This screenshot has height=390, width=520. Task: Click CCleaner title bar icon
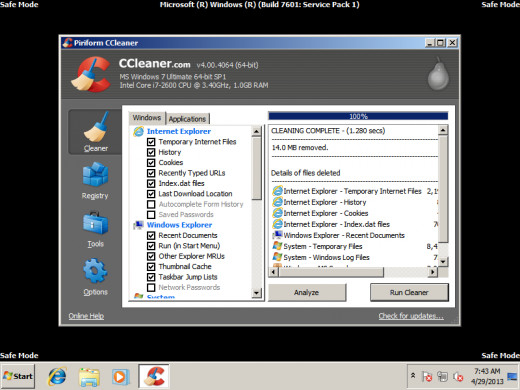coord(68,43)
